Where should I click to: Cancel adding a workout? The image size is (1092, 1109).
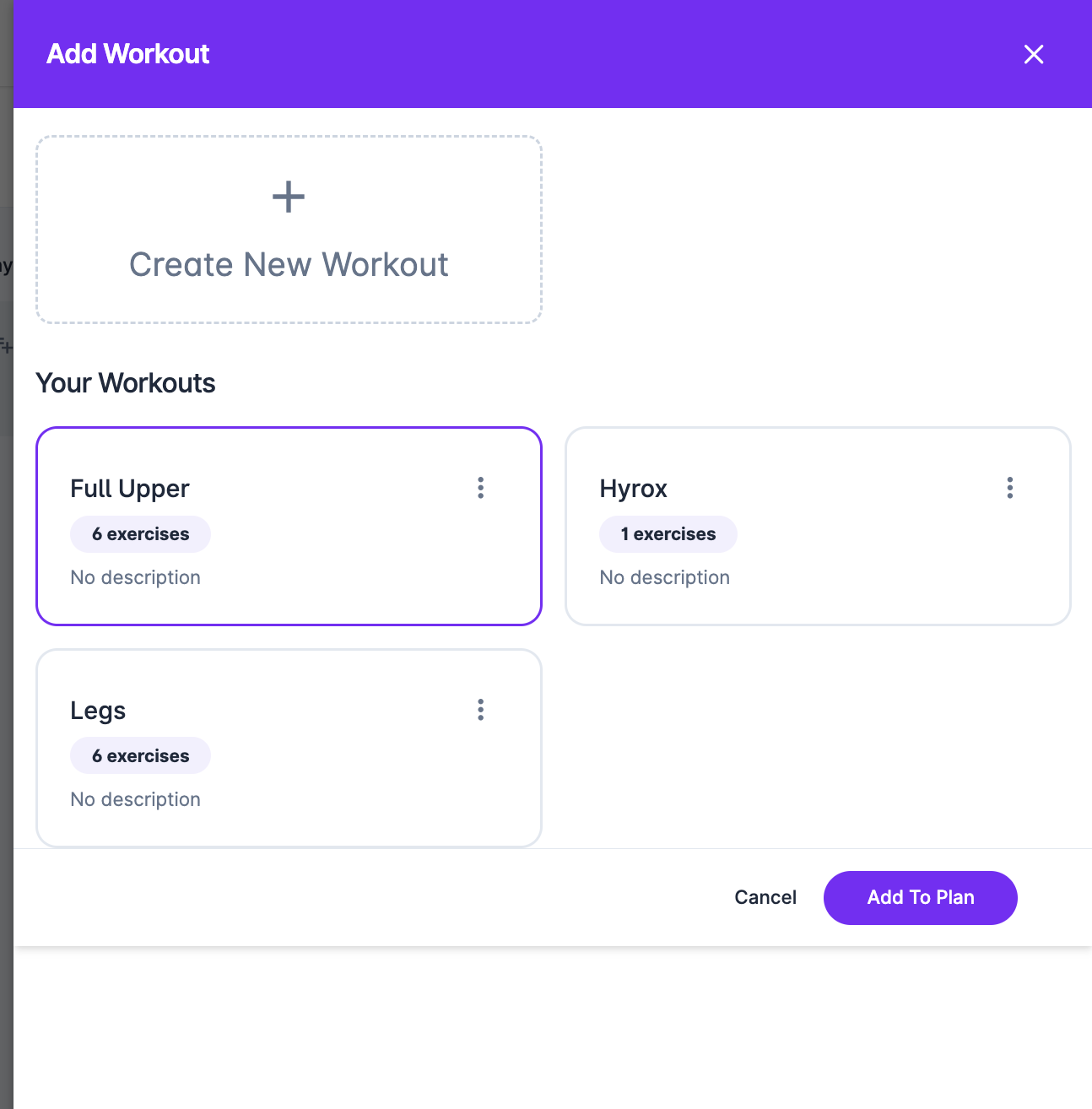(765, 898)
